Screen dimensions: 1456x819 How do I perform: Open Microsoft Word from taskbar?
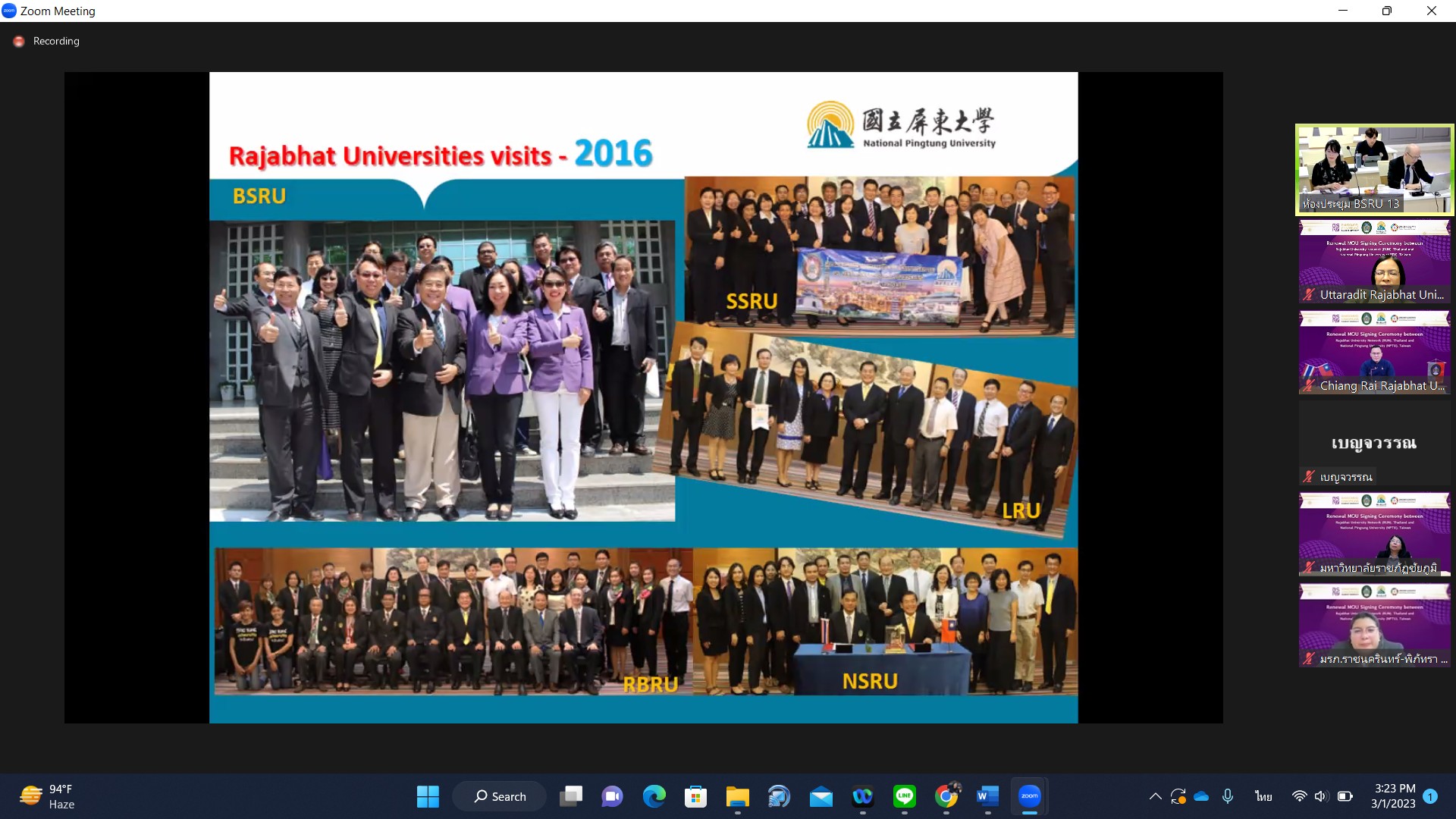[x=987, y=796]
